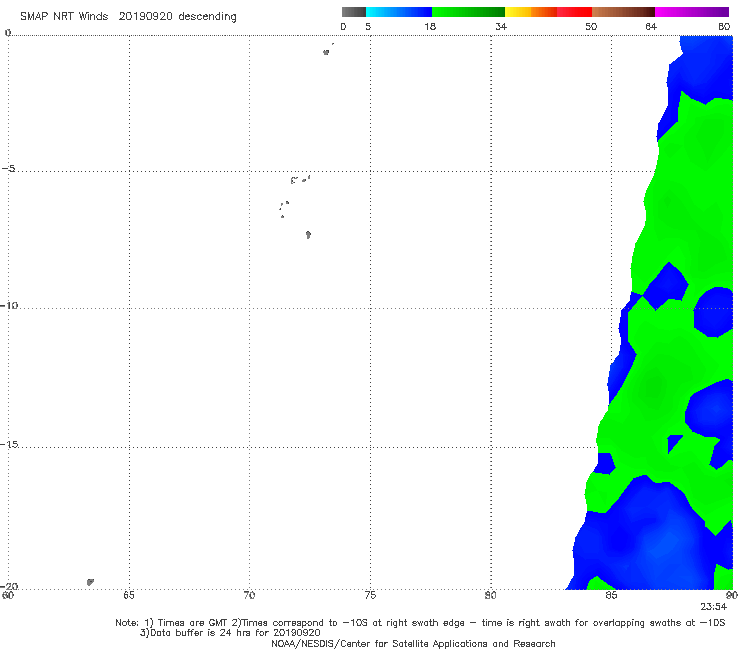Screen dimensions: 740x650
Task: Pick the brown segment of the color bar
Action: tap(623, 12)
